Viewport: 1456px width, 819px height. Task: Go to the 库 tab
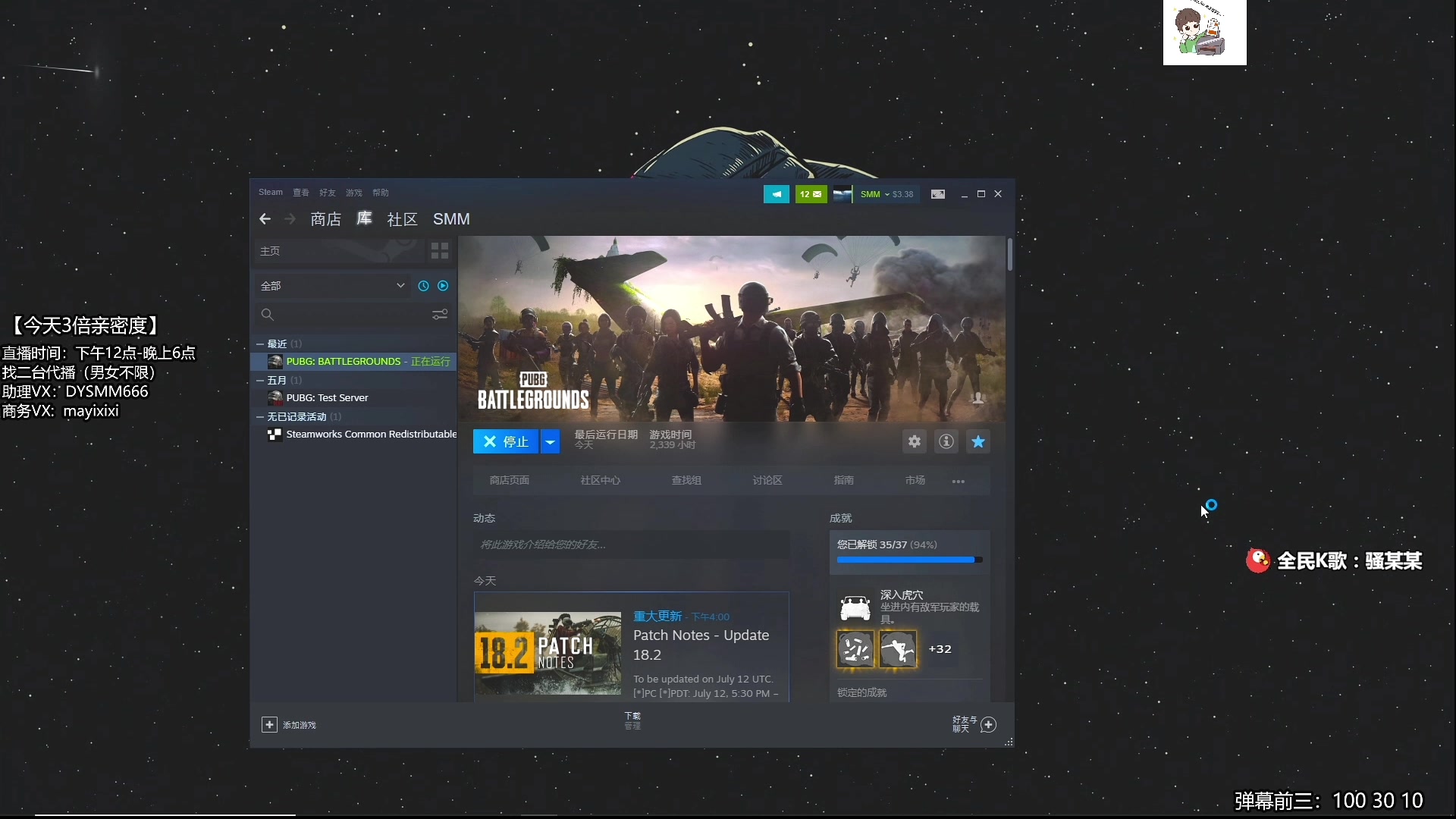pyautogui.click(x=365, y=219)
